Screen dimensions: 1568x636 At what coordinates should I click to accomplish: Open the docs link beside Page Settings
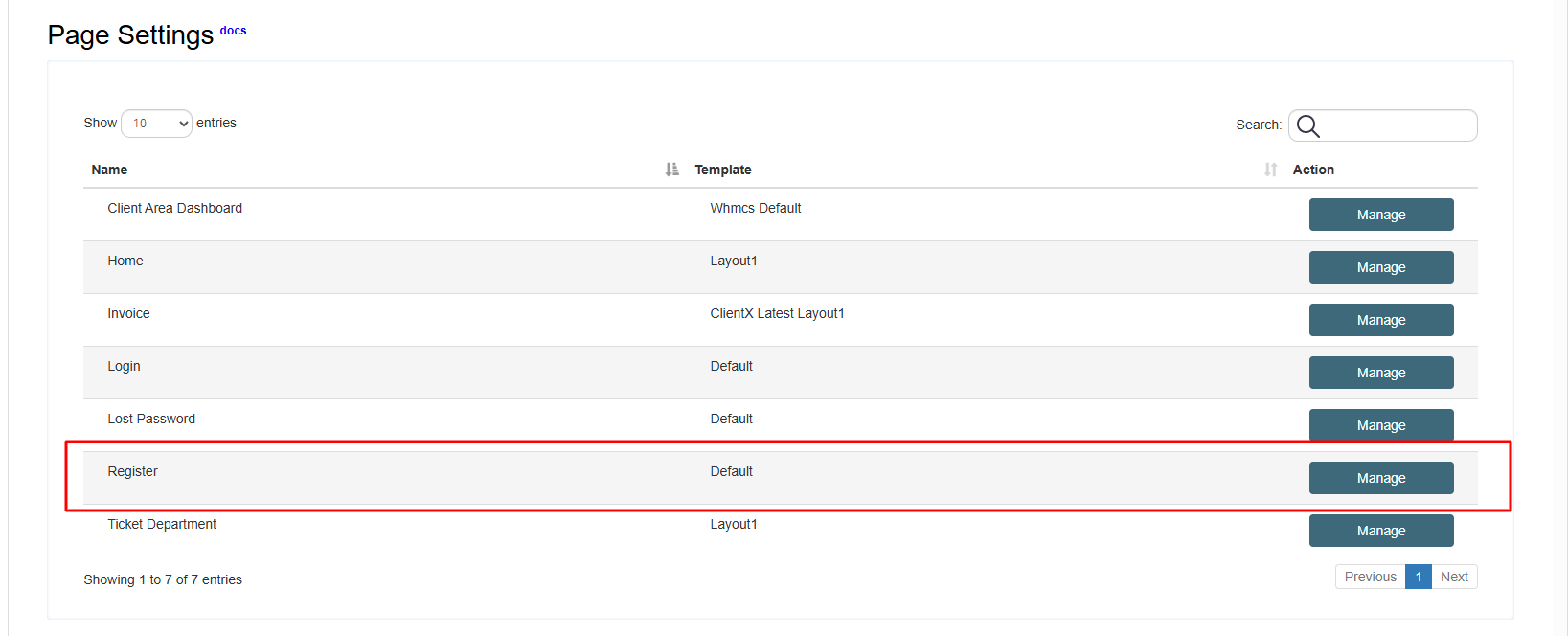pyautogui.click(x=233, y=31)
